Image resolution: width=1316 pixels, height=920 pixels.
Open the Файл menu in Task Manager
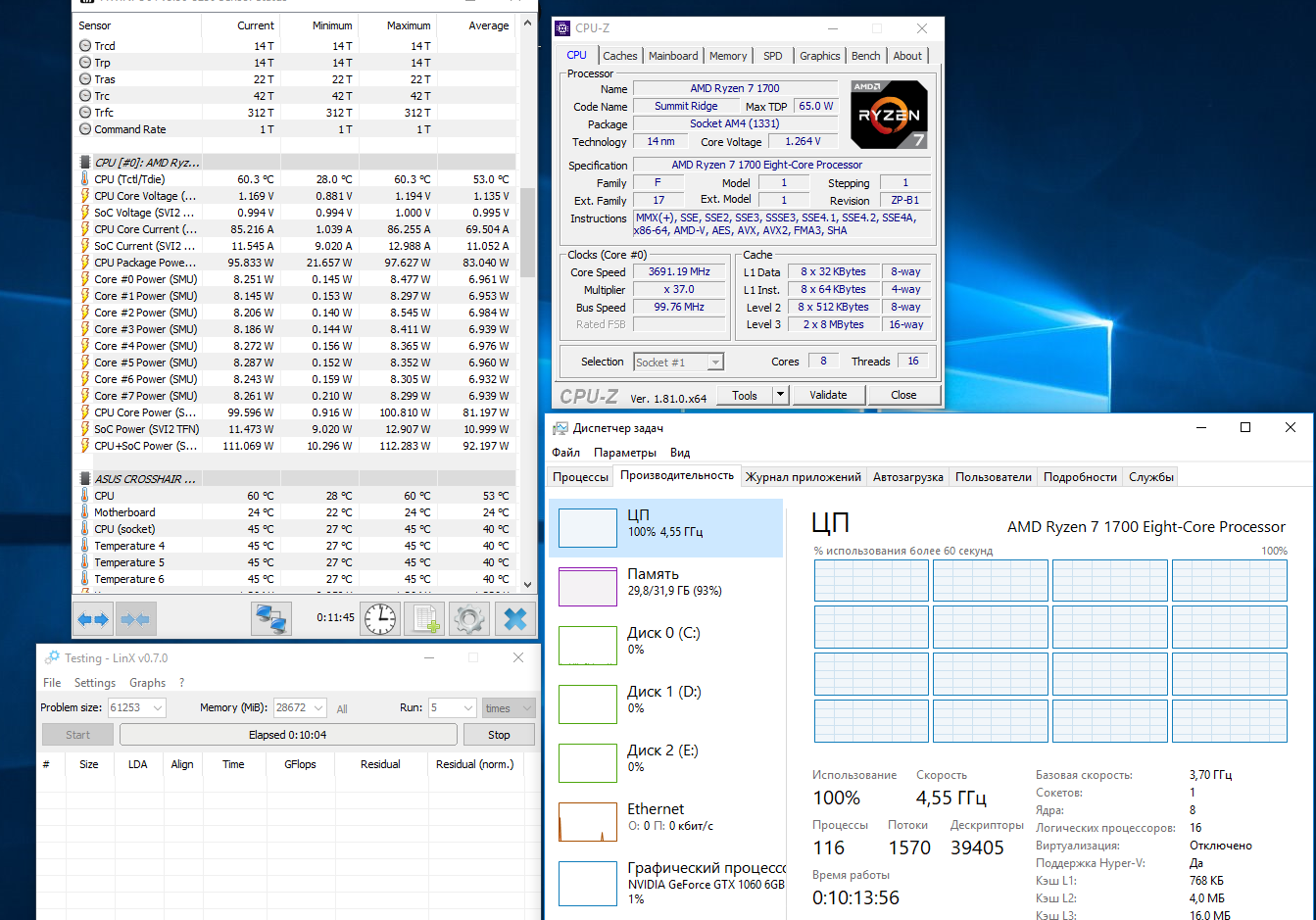tap(565, 453)
